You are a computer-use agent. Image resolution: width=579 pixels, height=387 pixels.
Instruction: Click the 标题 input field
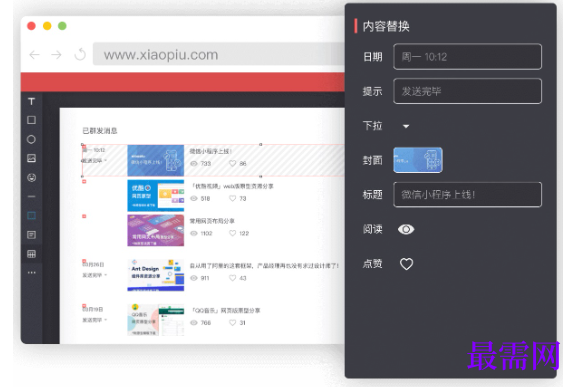tap(467, 194)
